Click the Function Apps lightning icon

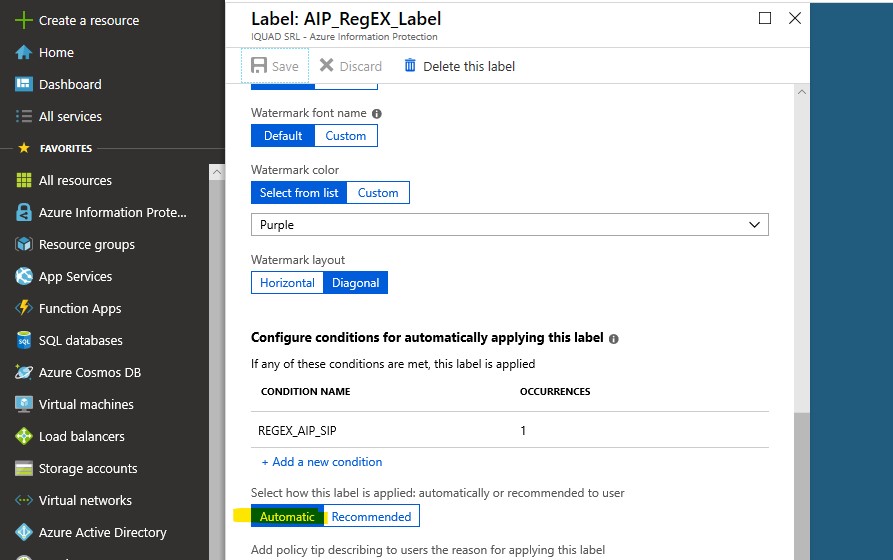pyautogui.click(x=23, y=308)
